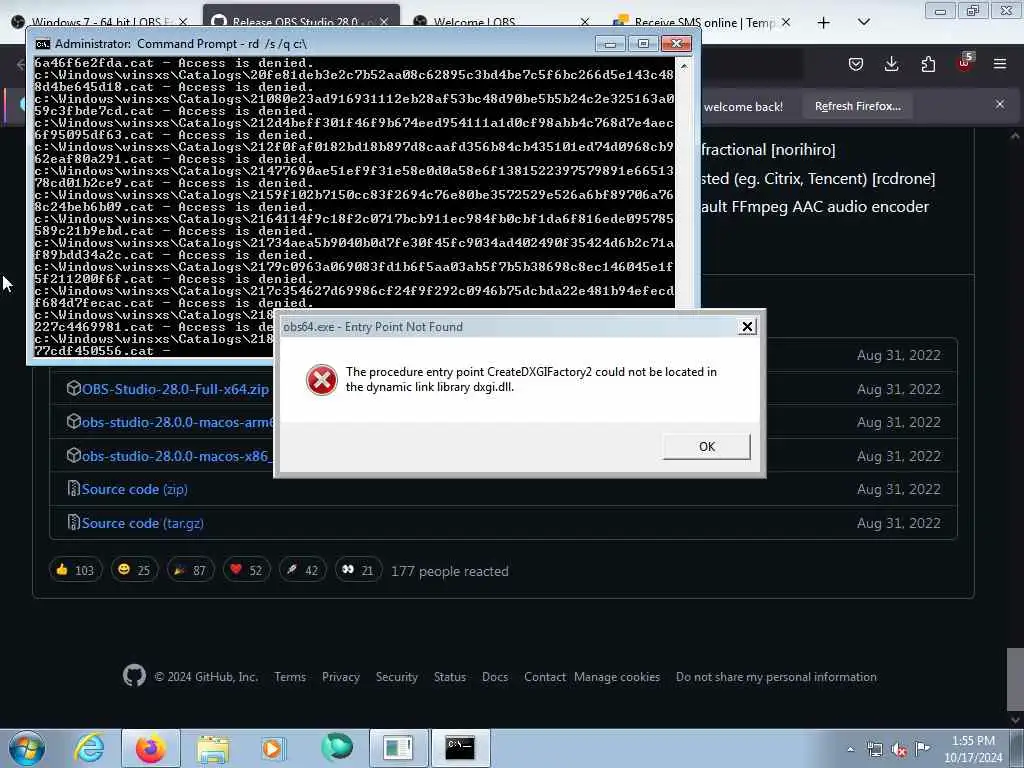Open a new Firefox tab with plus button
Screen dimensions: 1024x768
(824, 22)
